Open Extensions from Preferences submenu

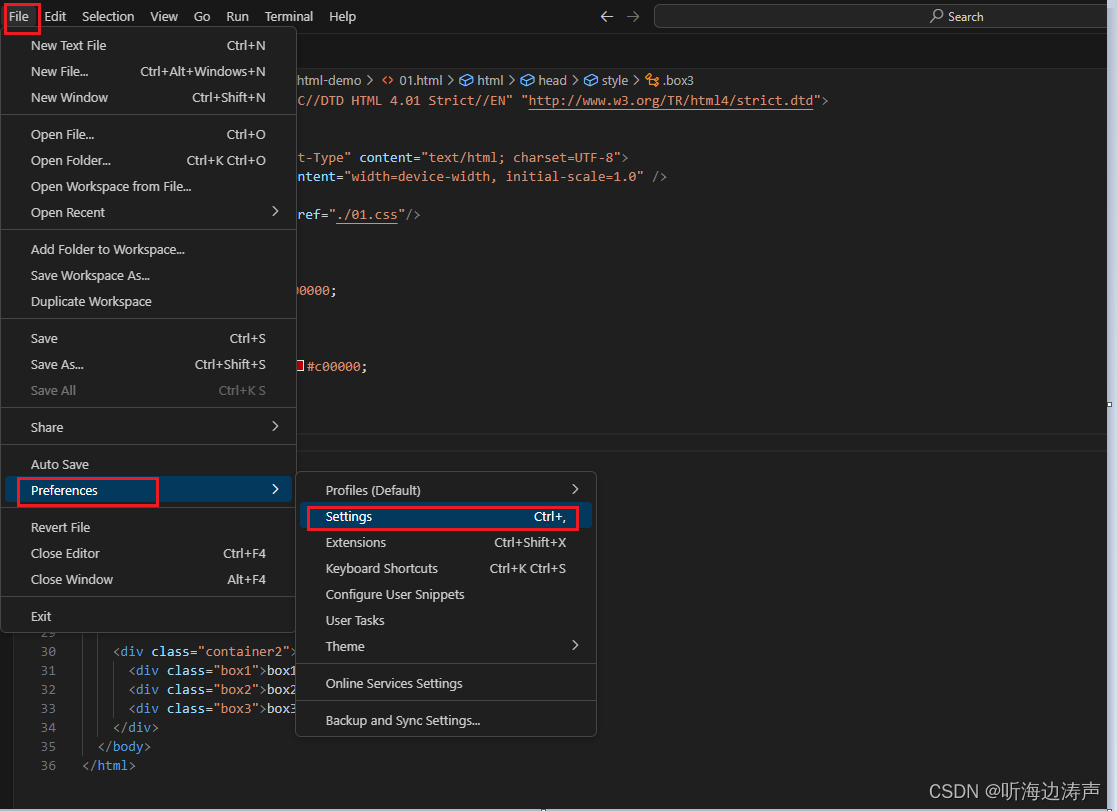[x=446, y=542]
